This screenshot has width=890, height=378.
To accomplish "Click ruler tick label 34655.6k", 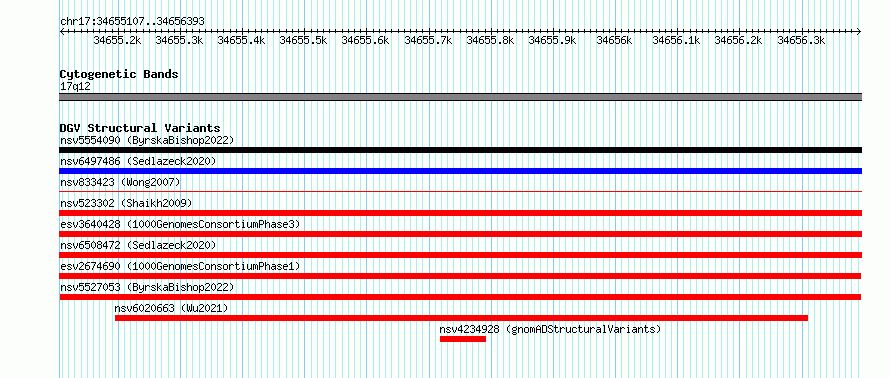I will [x=366, y=41].
